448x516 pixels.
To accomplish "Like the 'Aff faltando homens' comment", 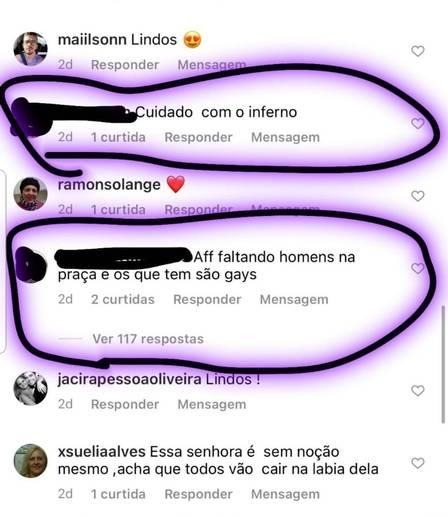I will [x=417, y=268].
